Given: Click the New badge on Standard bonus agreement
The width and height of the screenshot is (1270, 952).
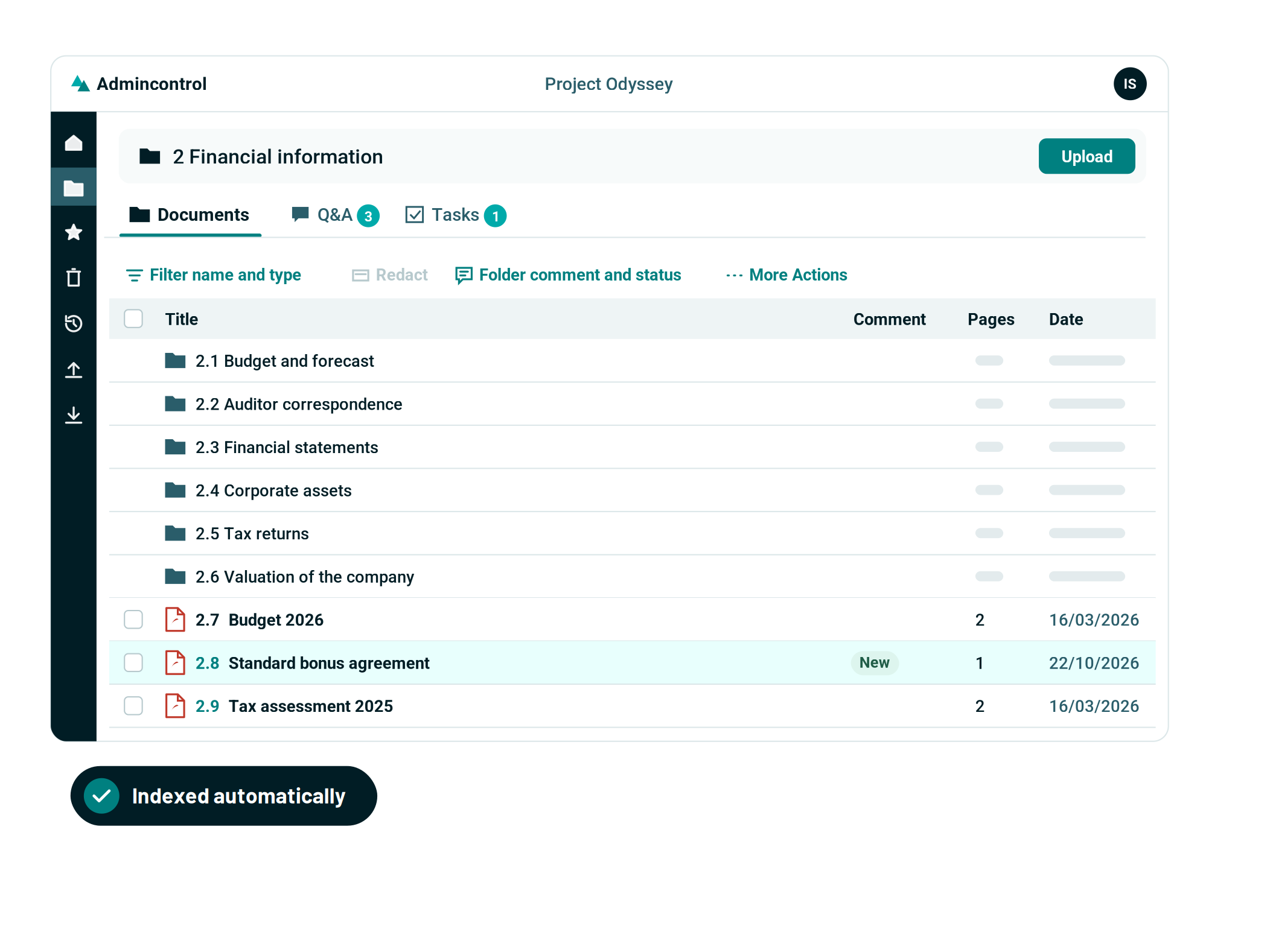Looking at the screenshot, I should (x=875, y=662).
